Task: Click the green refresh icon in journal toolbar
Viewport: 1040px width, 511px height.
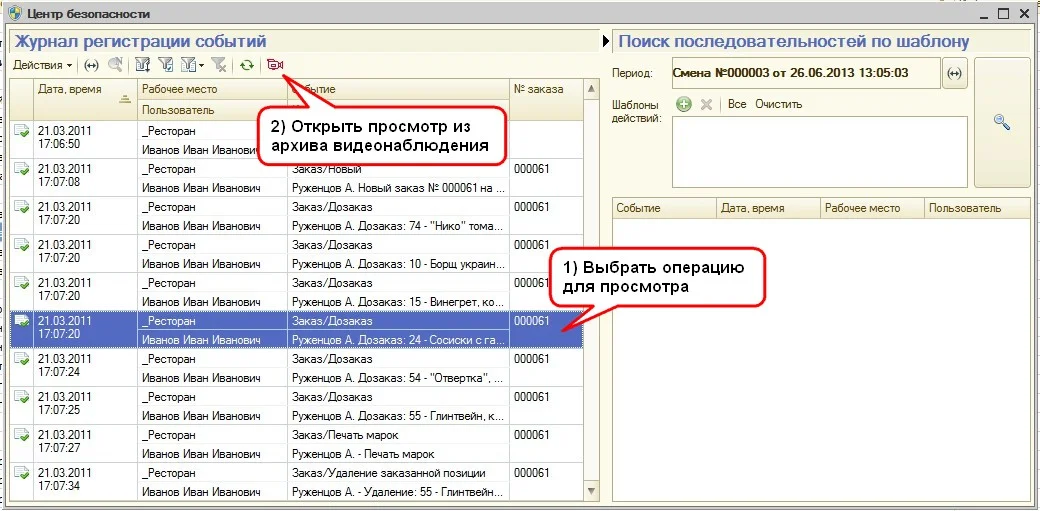Action: [x=246, y=65]
